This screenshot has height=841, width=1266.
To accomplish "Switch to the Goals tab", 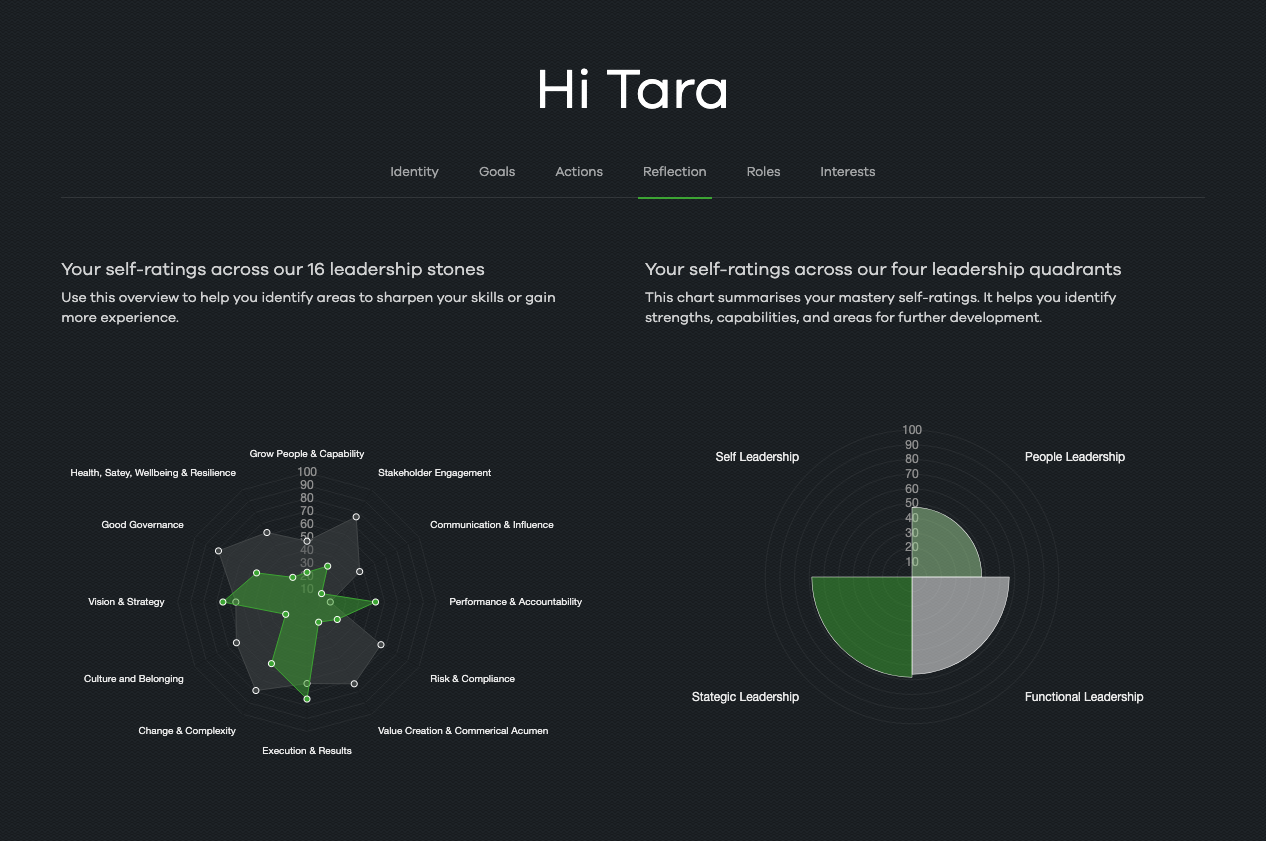I will coord(497,172).
